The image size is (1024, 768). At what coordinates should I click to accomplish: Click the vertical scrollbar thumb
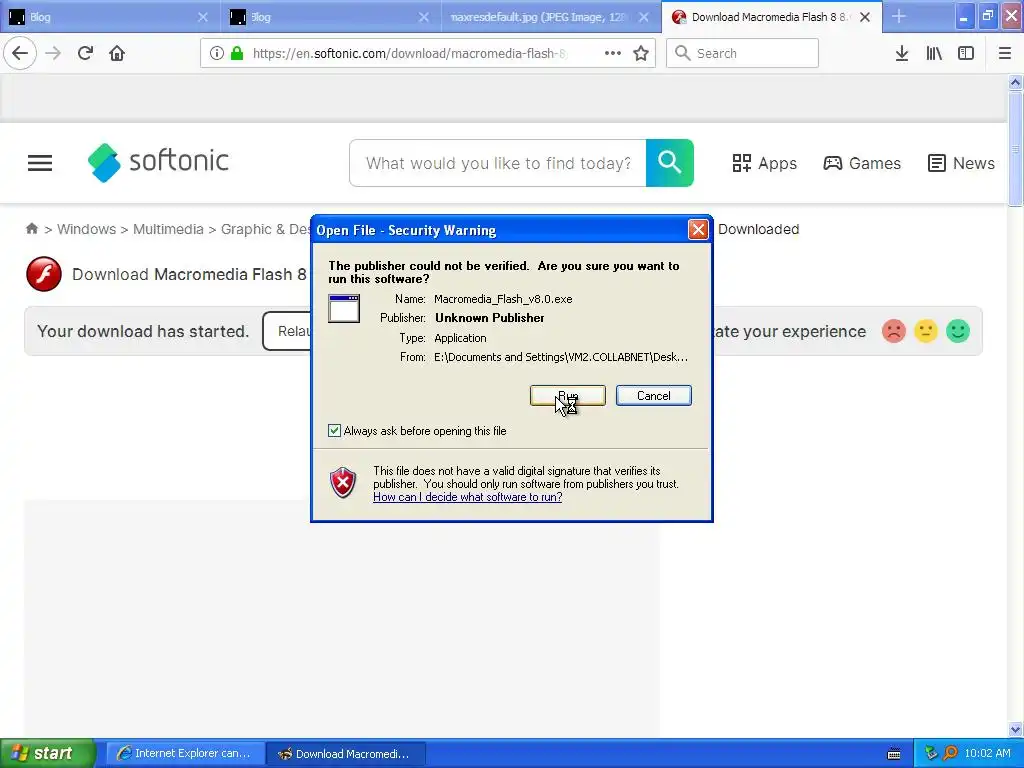point(1015,149)
